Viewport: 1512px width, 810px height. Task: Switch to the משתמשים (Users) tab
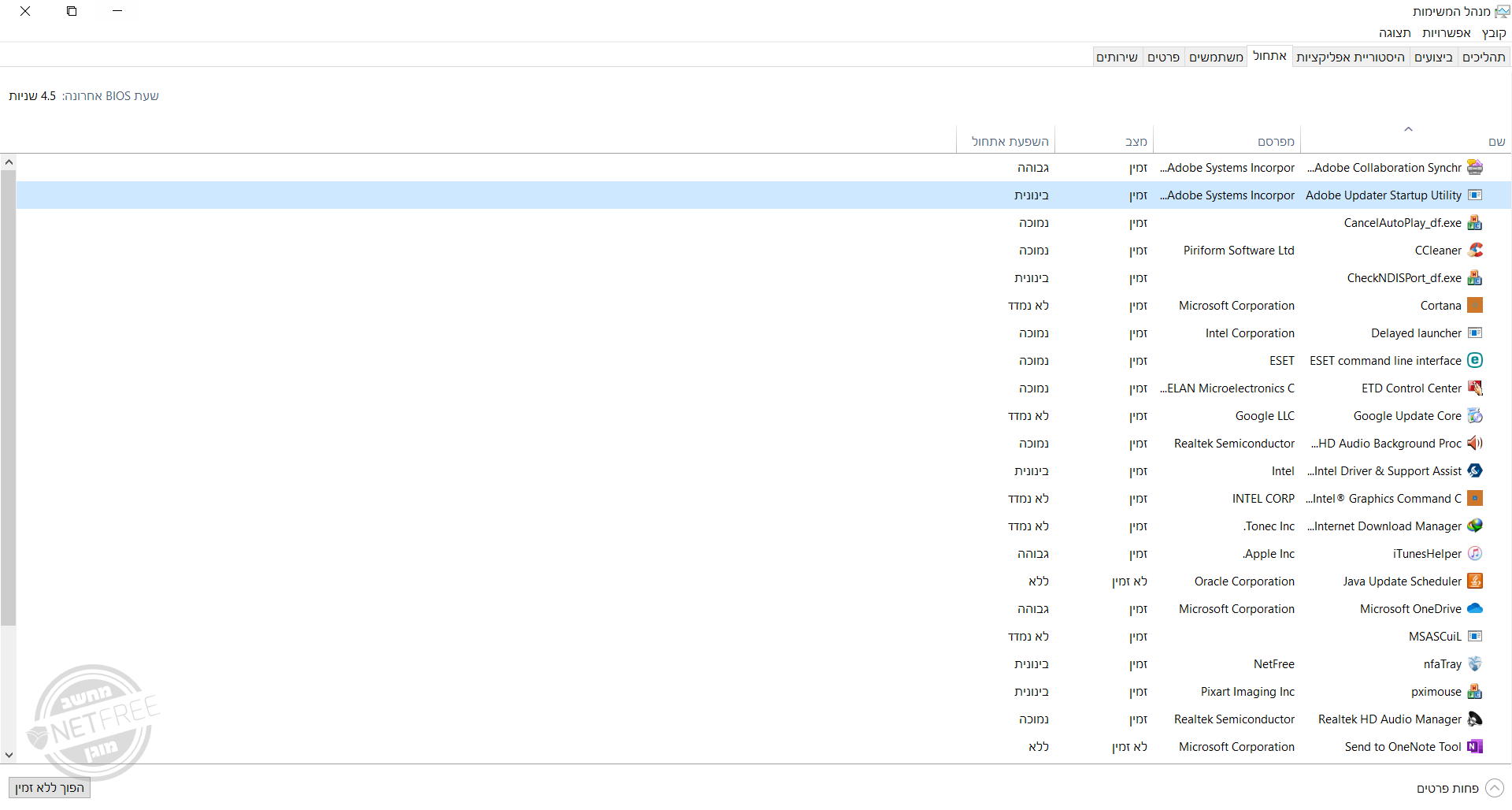[1216, 57]
